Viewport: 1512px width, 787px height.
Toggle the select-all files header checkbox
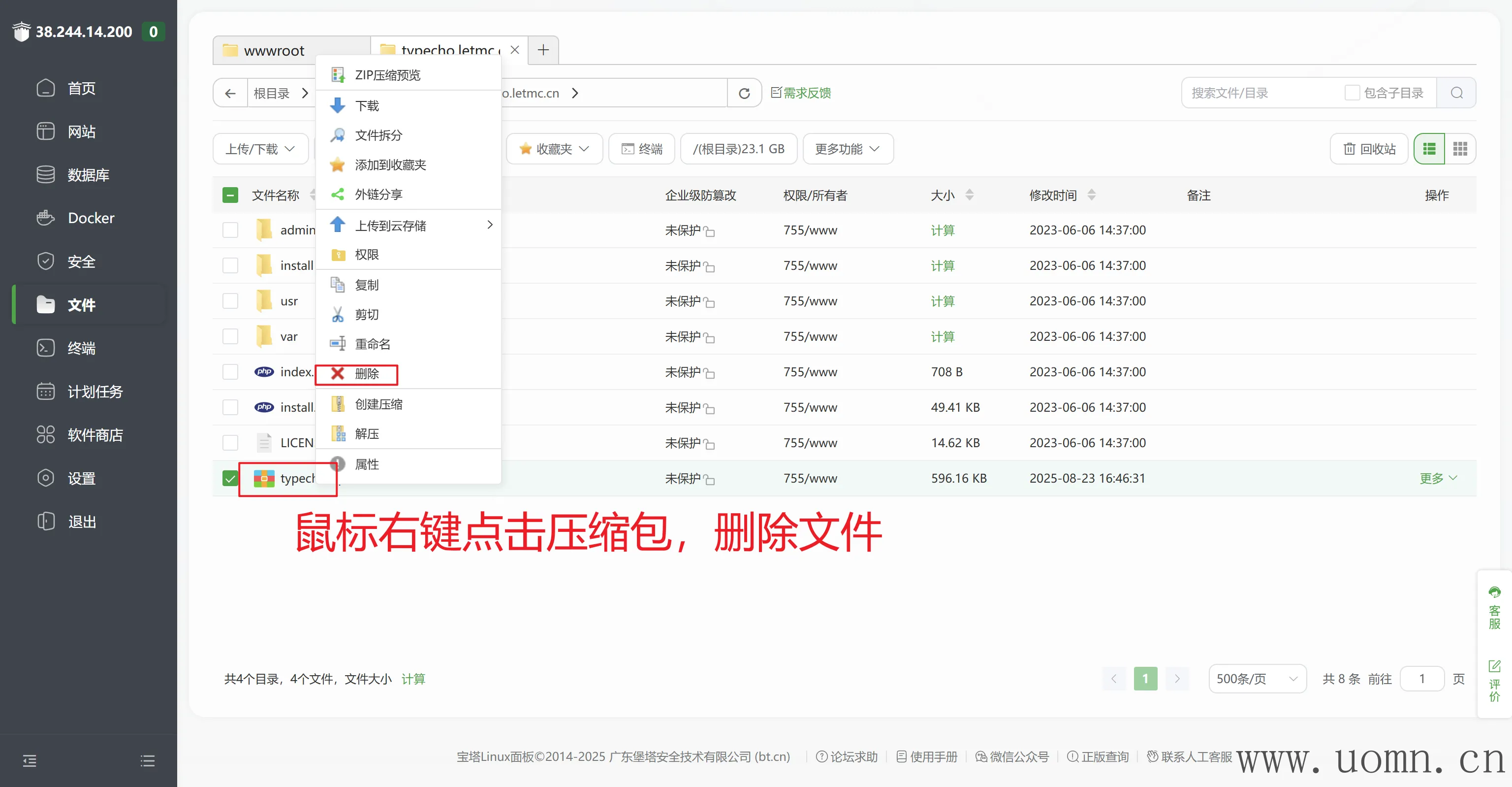(x=230, y=195)
